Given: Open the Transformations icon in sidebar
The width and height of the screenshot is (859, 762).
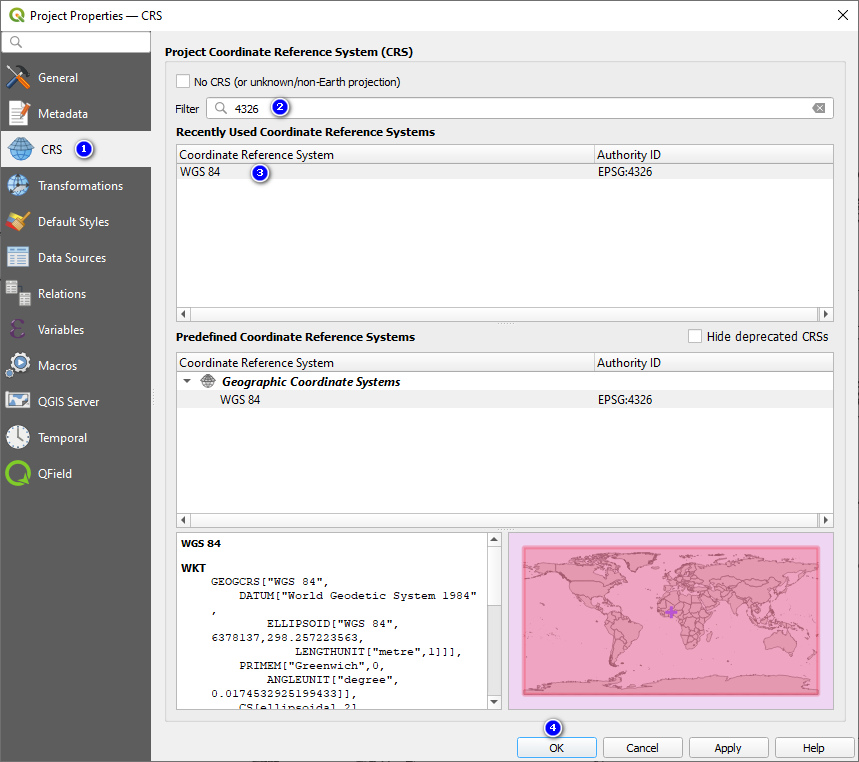Looking at the screenshot, I should 18,185.
